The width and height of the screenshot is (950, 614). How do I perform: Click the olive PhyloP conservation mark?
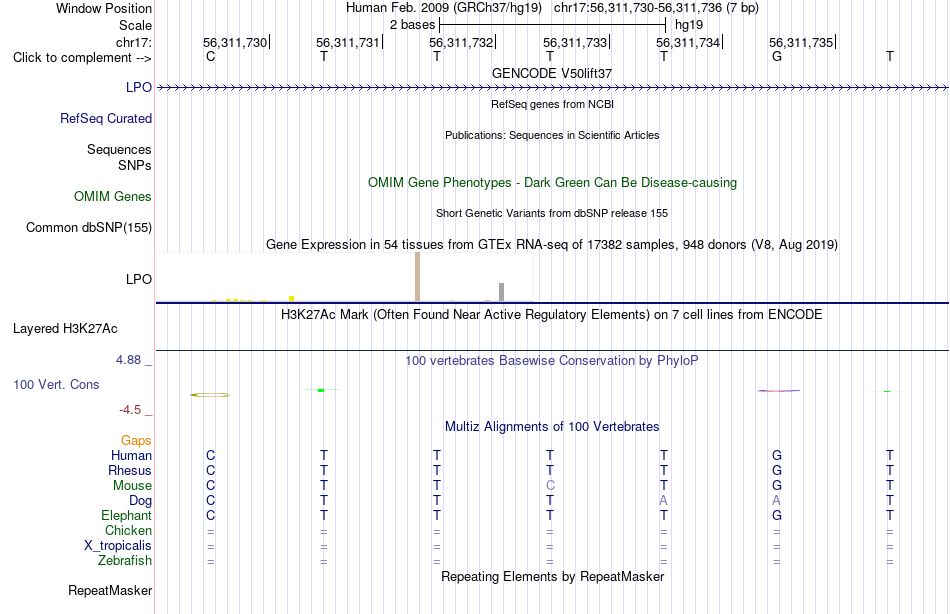pyautogui.click(x=210, y=395)
